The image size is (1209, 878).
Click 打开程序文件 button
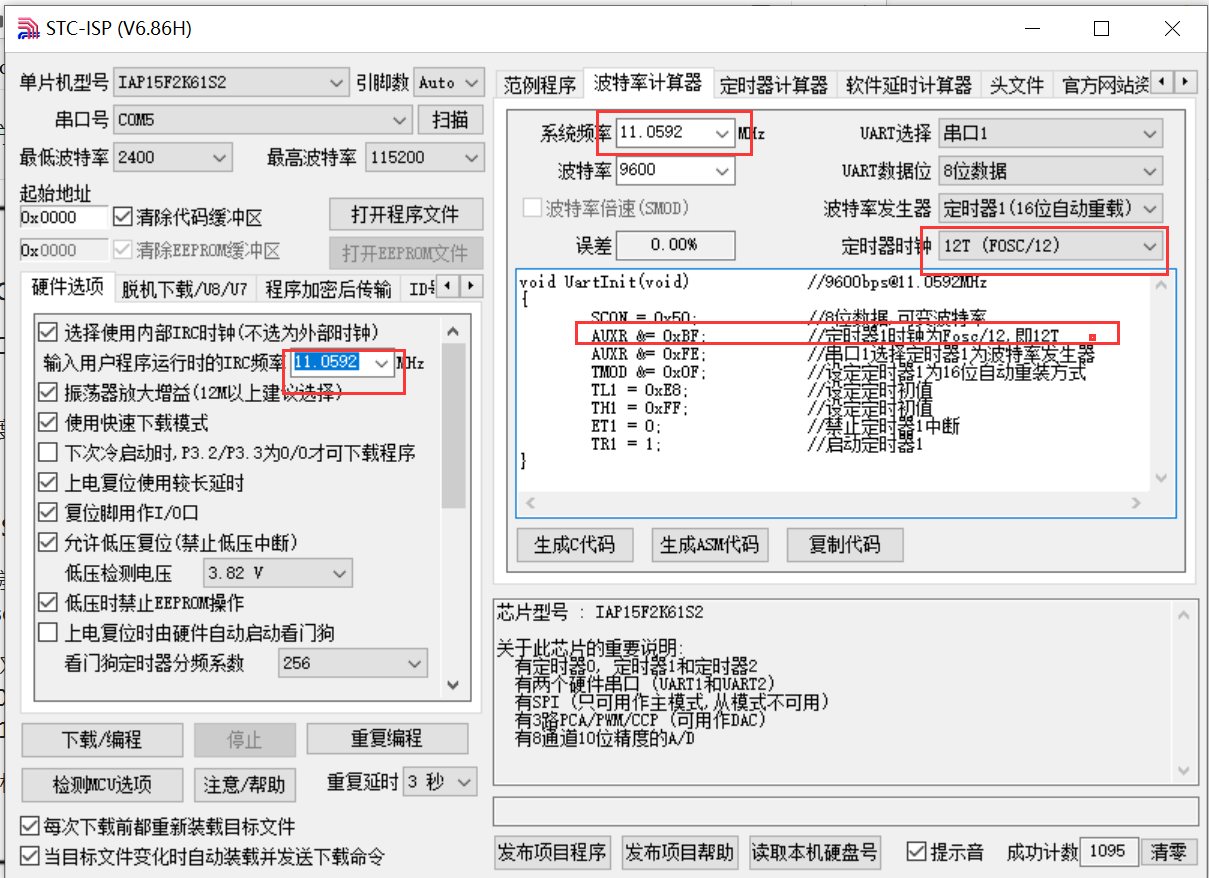click(405, 215)
